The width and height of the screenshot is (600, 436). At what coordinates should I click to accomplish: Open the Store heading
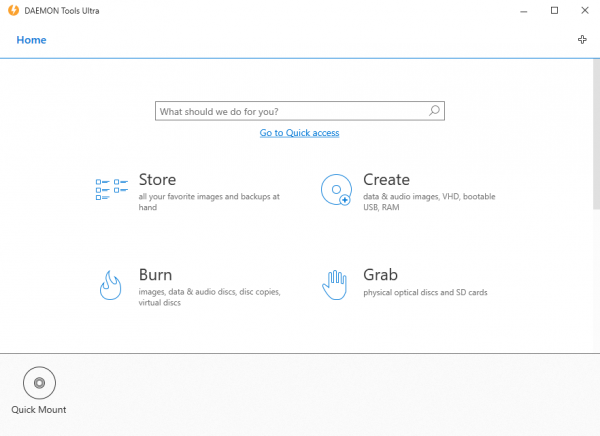coord(157,180)
